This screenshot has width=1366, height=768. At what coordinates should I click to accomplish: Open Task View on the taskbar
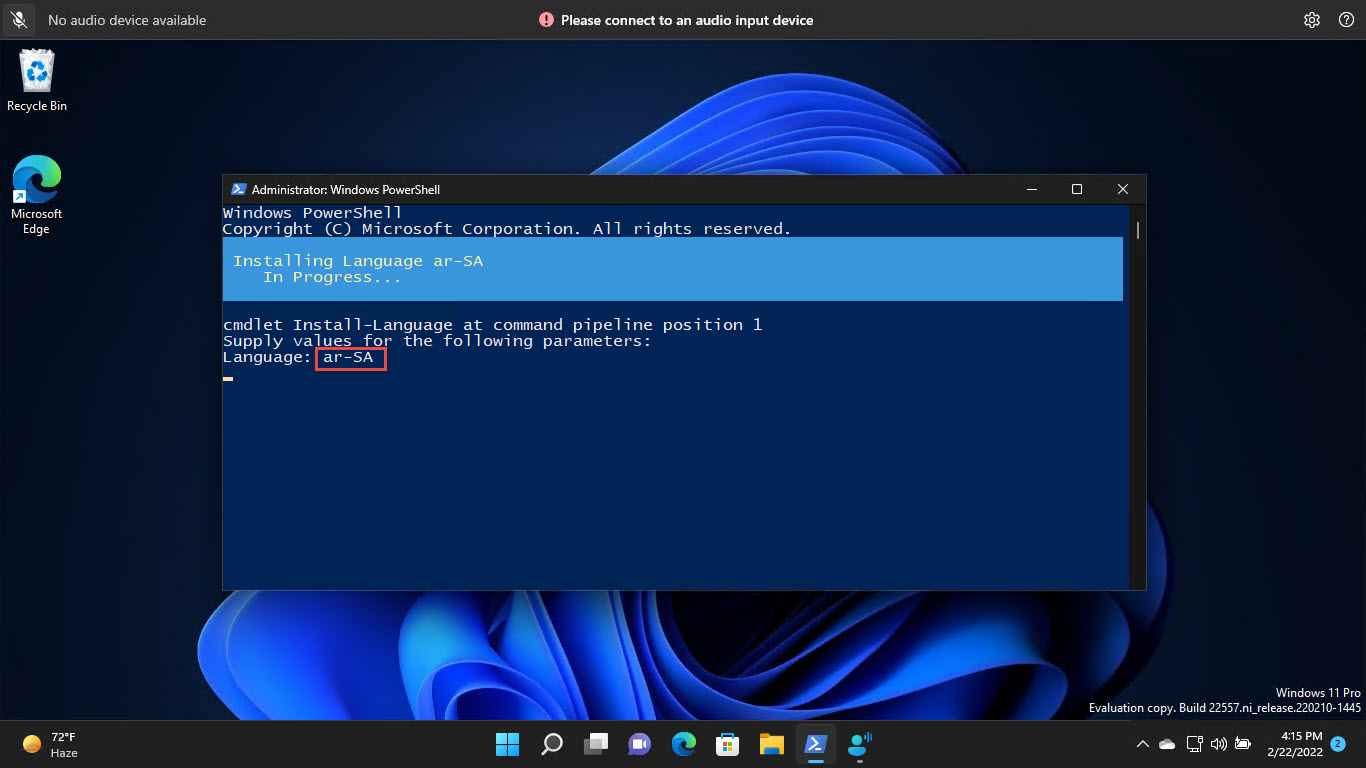(596, 744)
